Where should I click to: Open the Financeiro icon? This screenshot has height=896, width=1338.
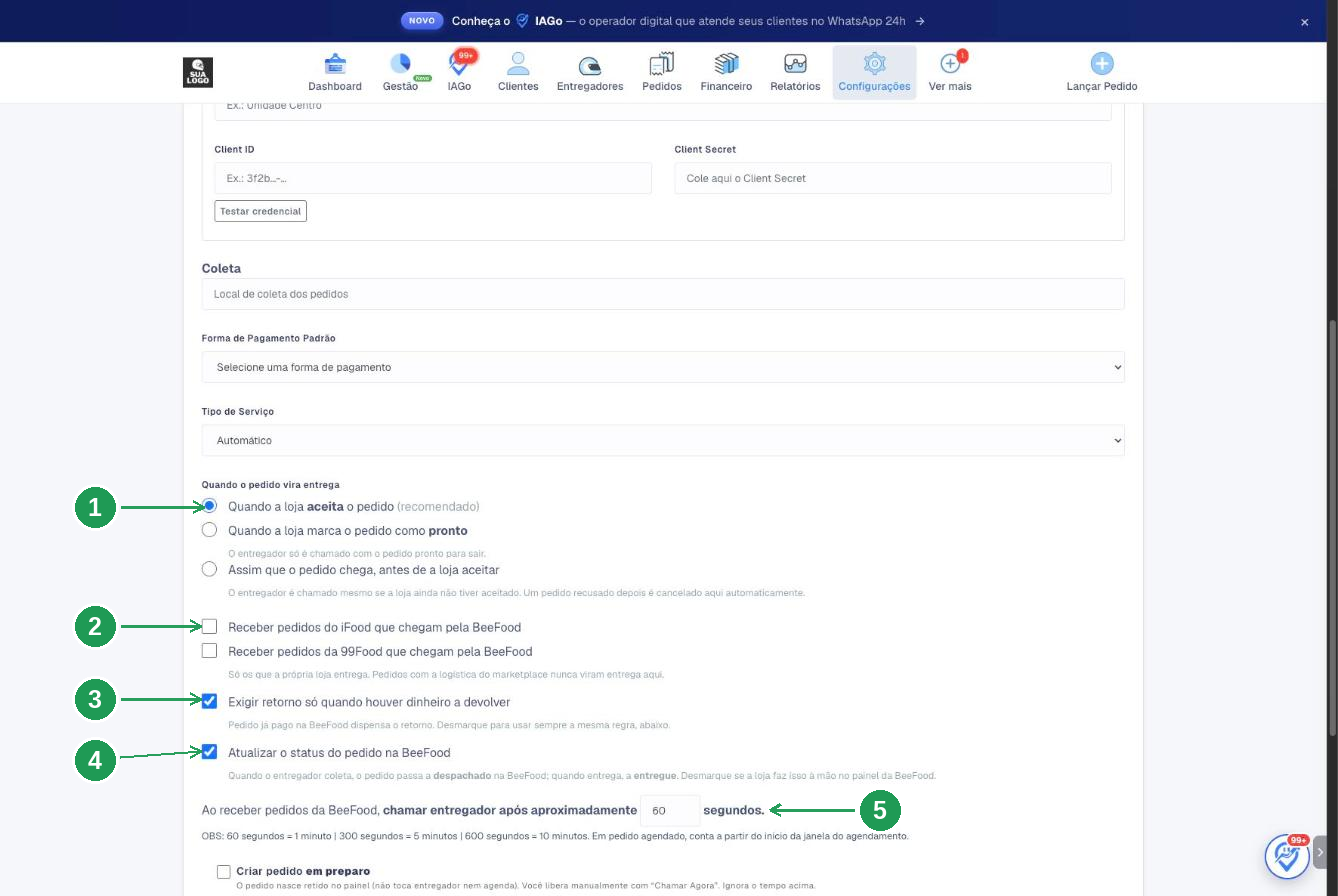coord(726,63)
